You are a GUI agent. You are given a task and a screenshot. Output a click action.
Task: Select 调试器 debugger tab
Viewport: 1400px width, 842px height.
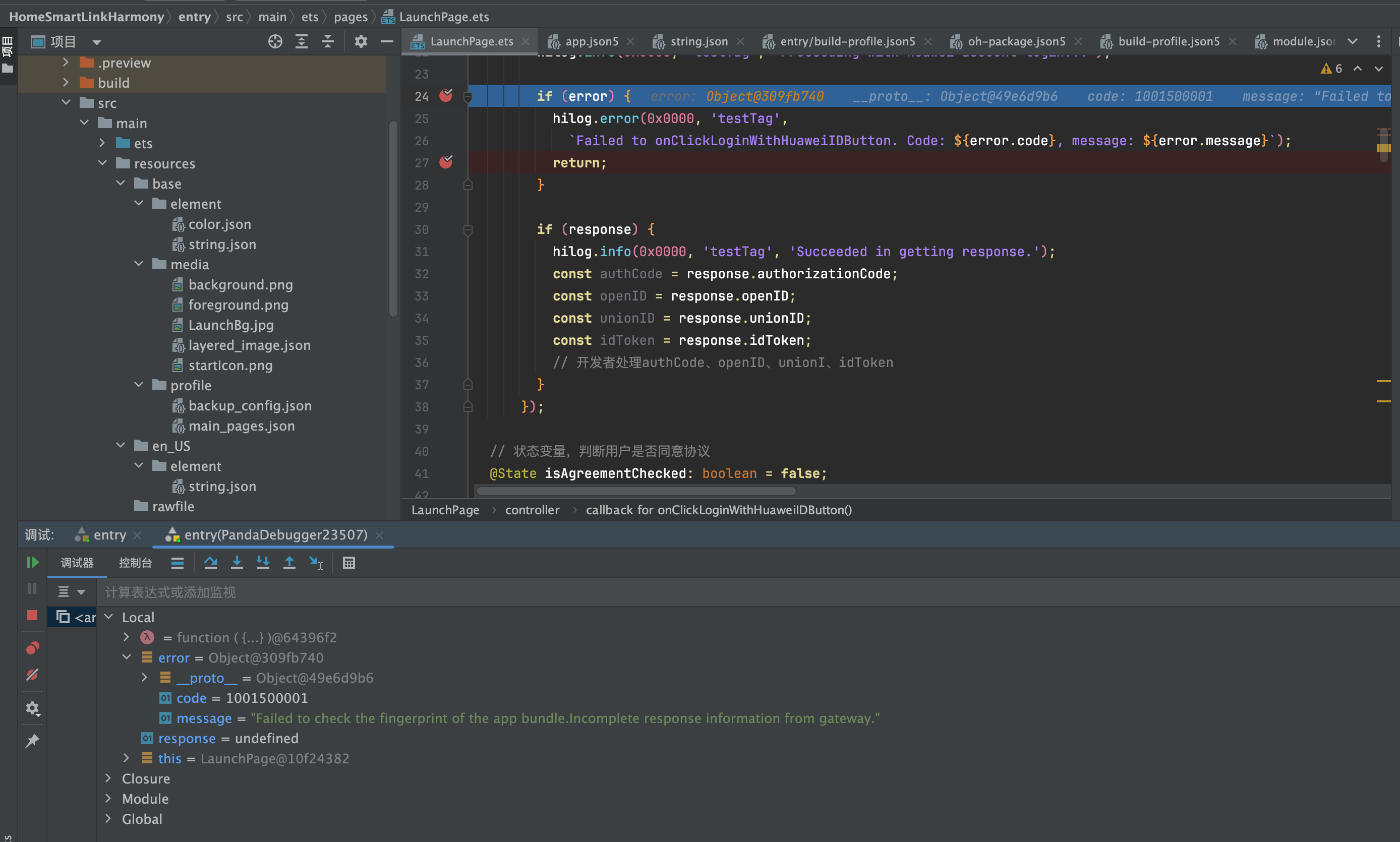(77, 562)
